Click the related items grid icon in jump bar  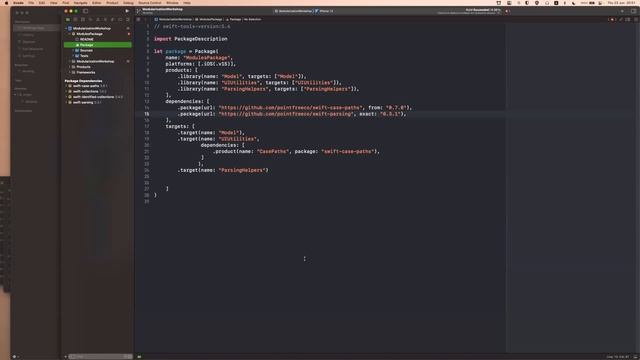[x=138, y=19]
